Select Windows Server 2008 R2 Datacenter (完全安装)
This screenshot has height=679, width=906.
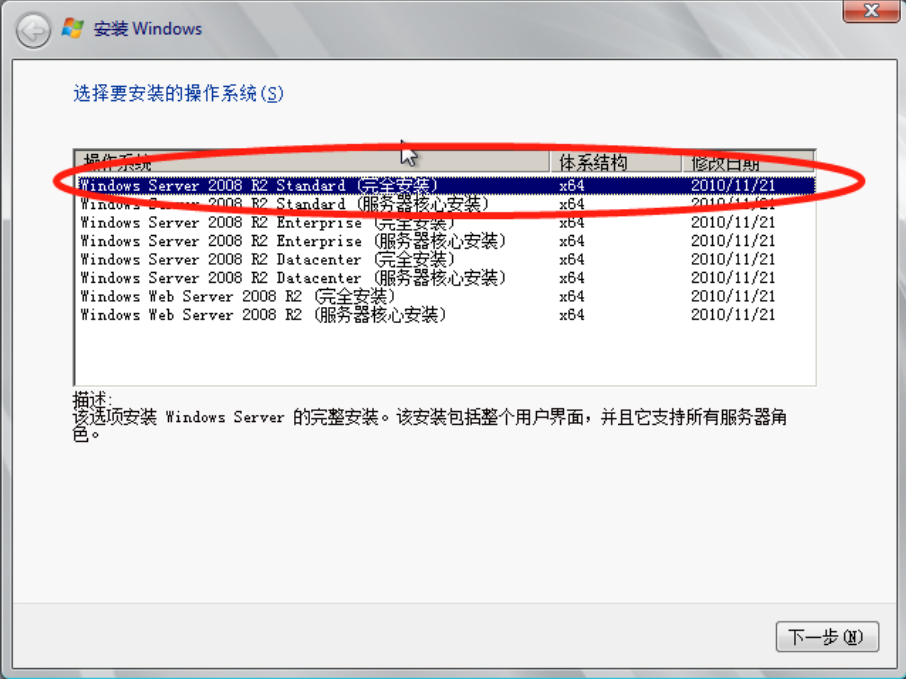(445, 259)
